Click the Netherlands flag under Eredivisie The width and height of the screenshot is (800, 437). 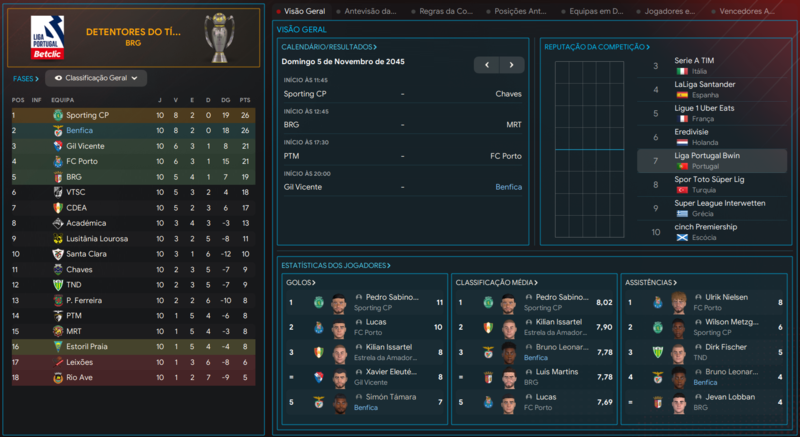click(682, 143)
